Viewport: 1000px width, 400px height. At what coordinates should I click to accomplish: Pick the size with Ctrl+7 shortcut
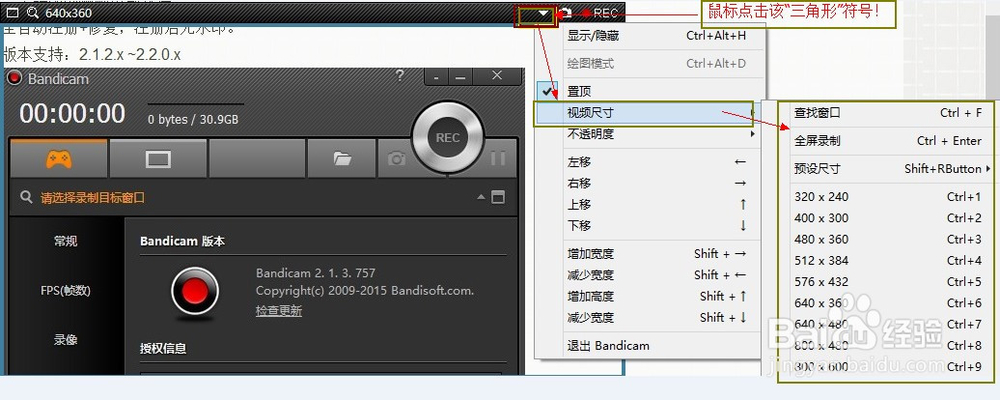pos(887,324)
